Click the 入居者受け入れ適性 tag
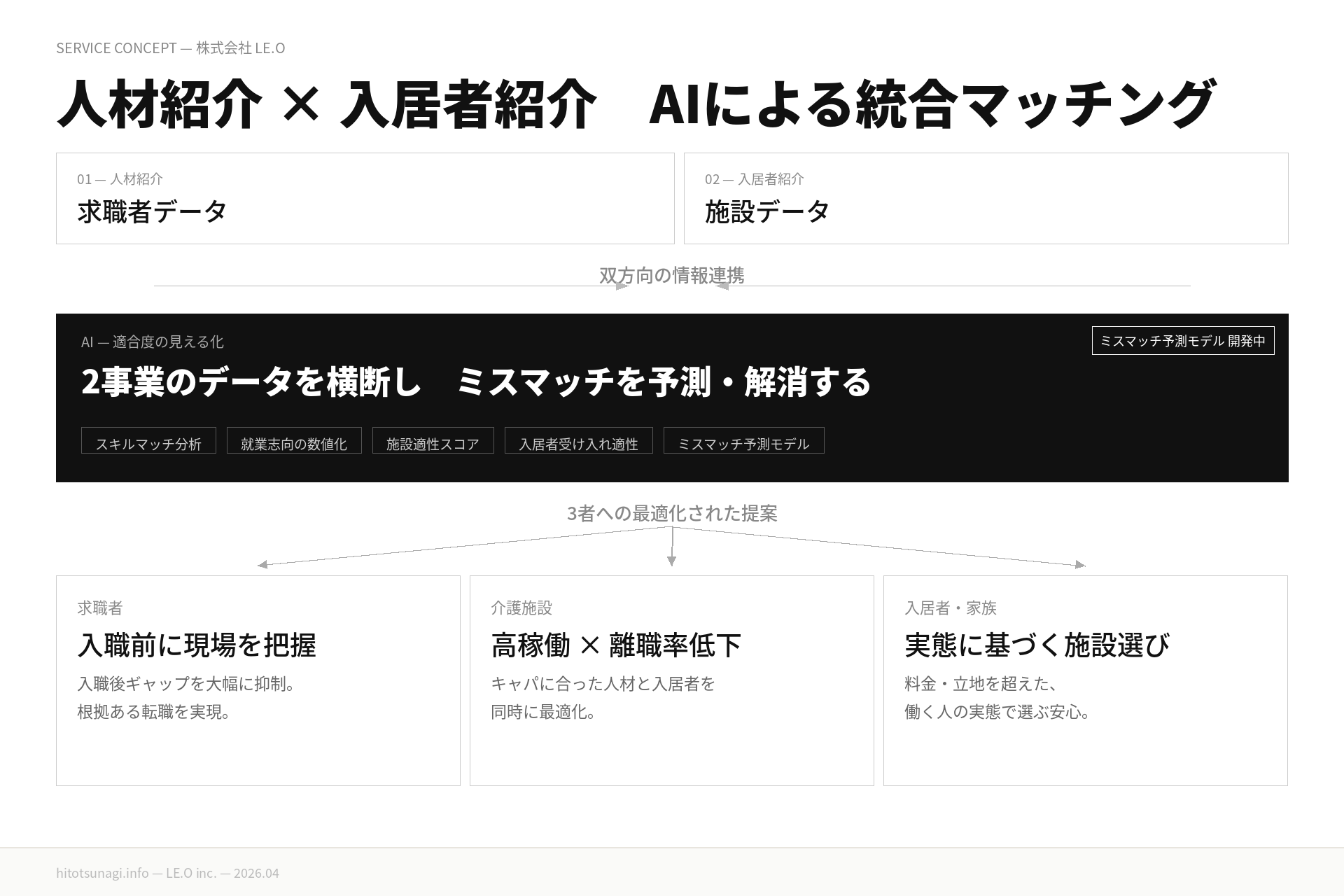This screenshot has height=896, width=1344. coord(578,442)
